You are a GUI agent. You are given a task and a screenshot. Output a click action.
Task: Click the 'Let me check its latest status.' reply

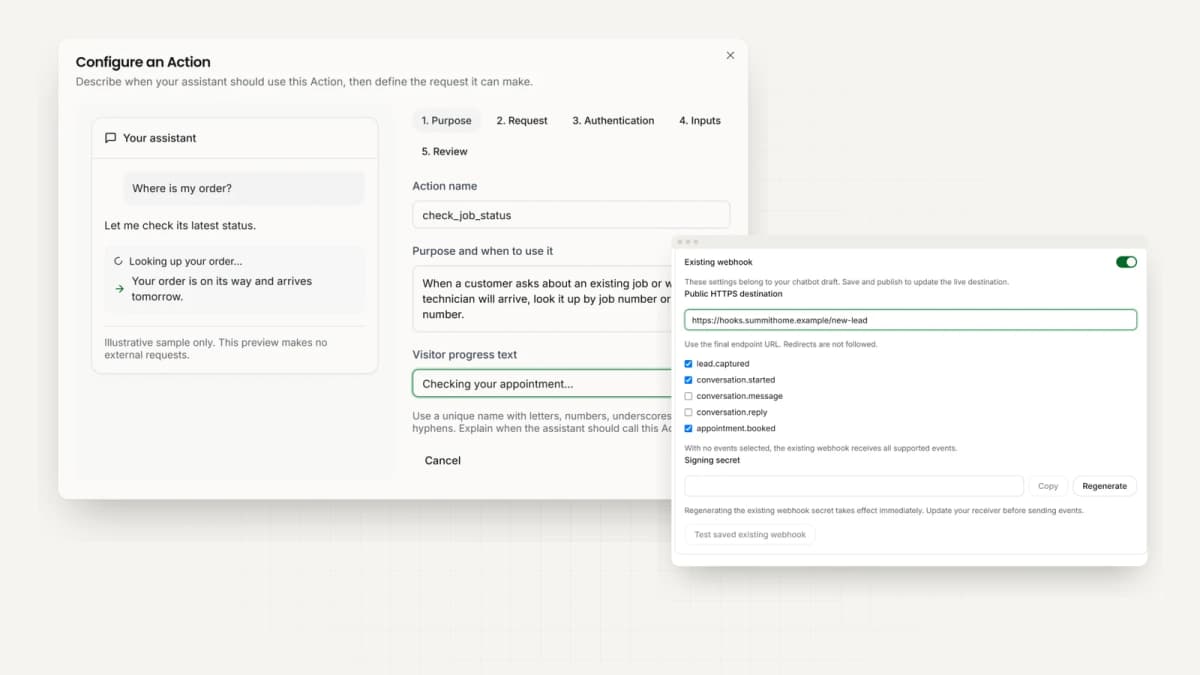(180, 226)
